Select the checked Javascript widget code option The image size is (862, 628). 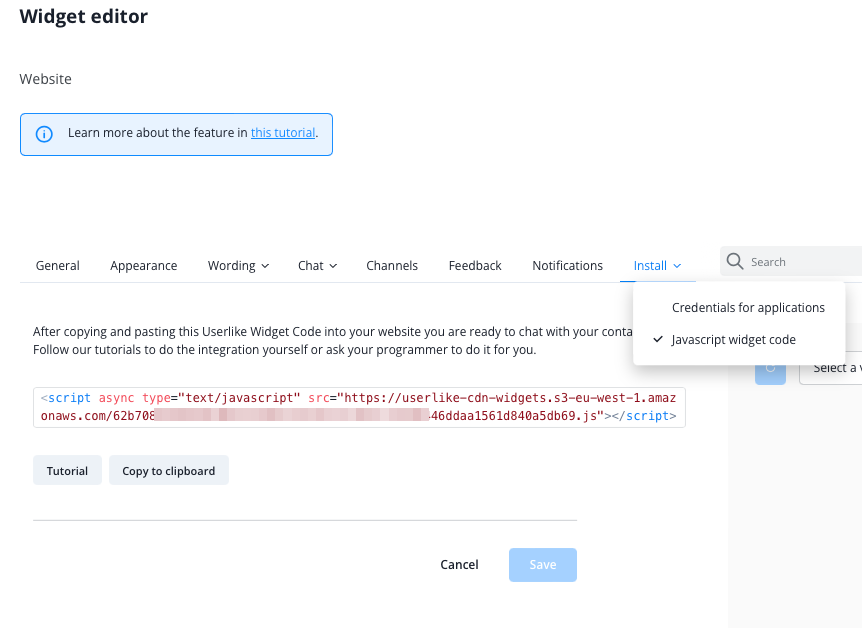point(733,340)
